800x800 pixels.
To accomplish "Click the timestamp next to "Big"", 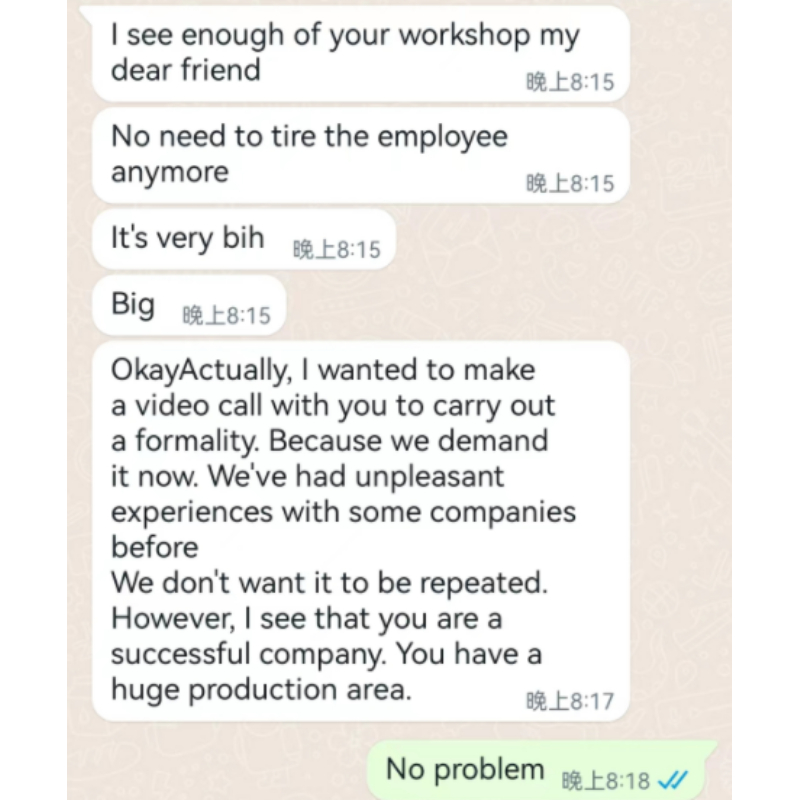I will [x=226, y=316].
